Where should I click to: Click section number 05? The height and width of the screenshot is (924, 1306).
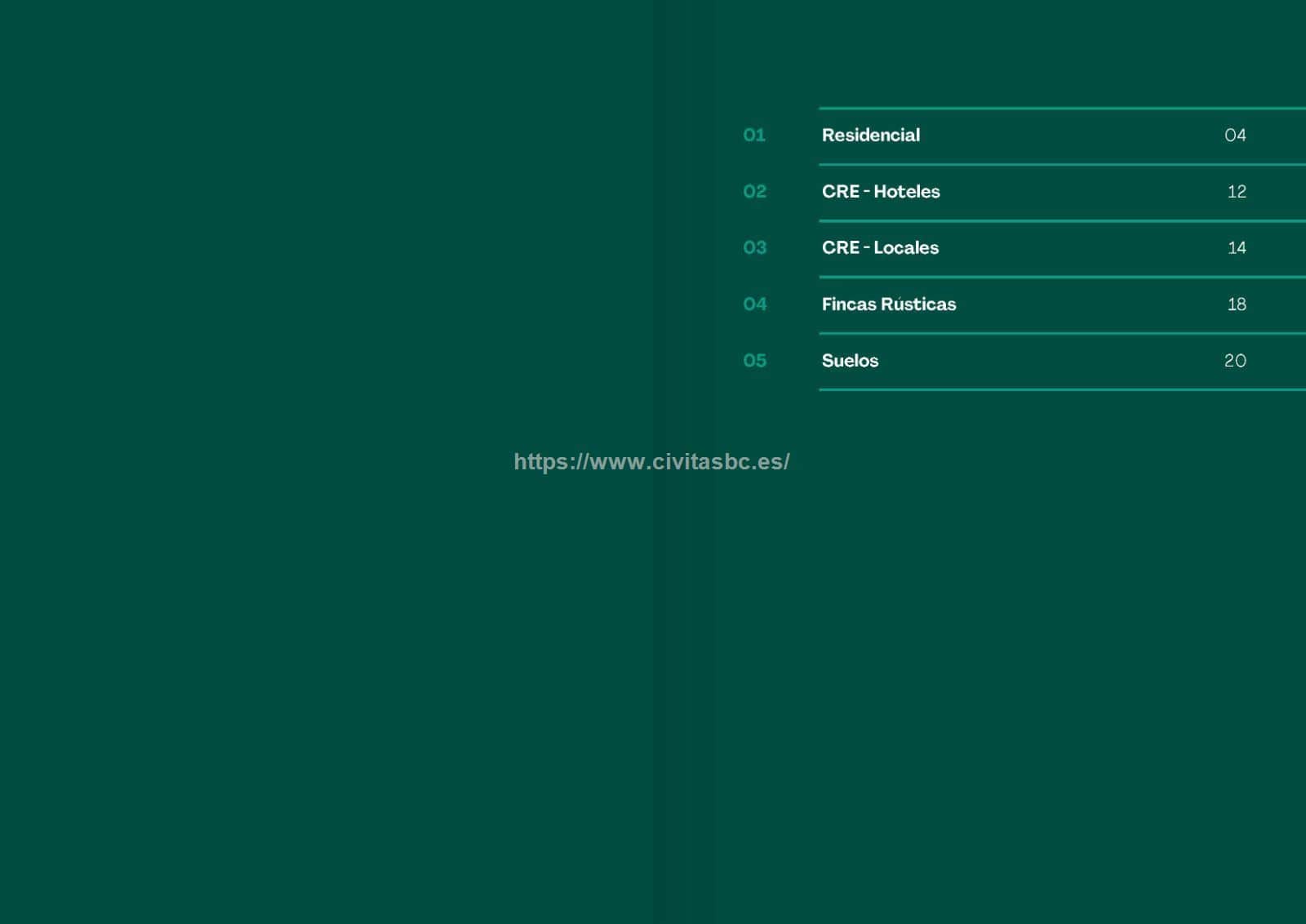754,361
